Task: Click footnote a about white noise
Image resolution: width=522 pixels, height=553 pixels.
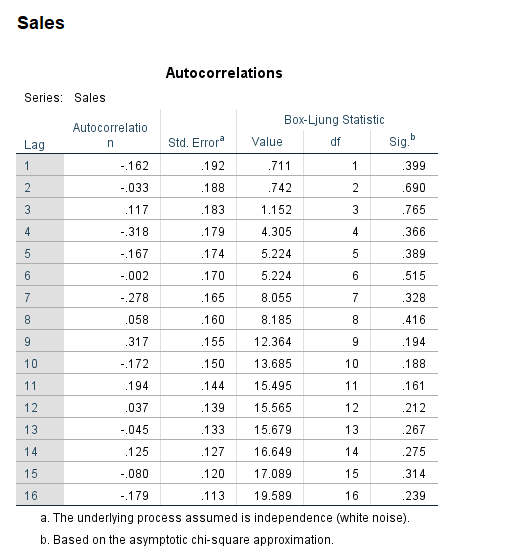Action: coord(225,518)
